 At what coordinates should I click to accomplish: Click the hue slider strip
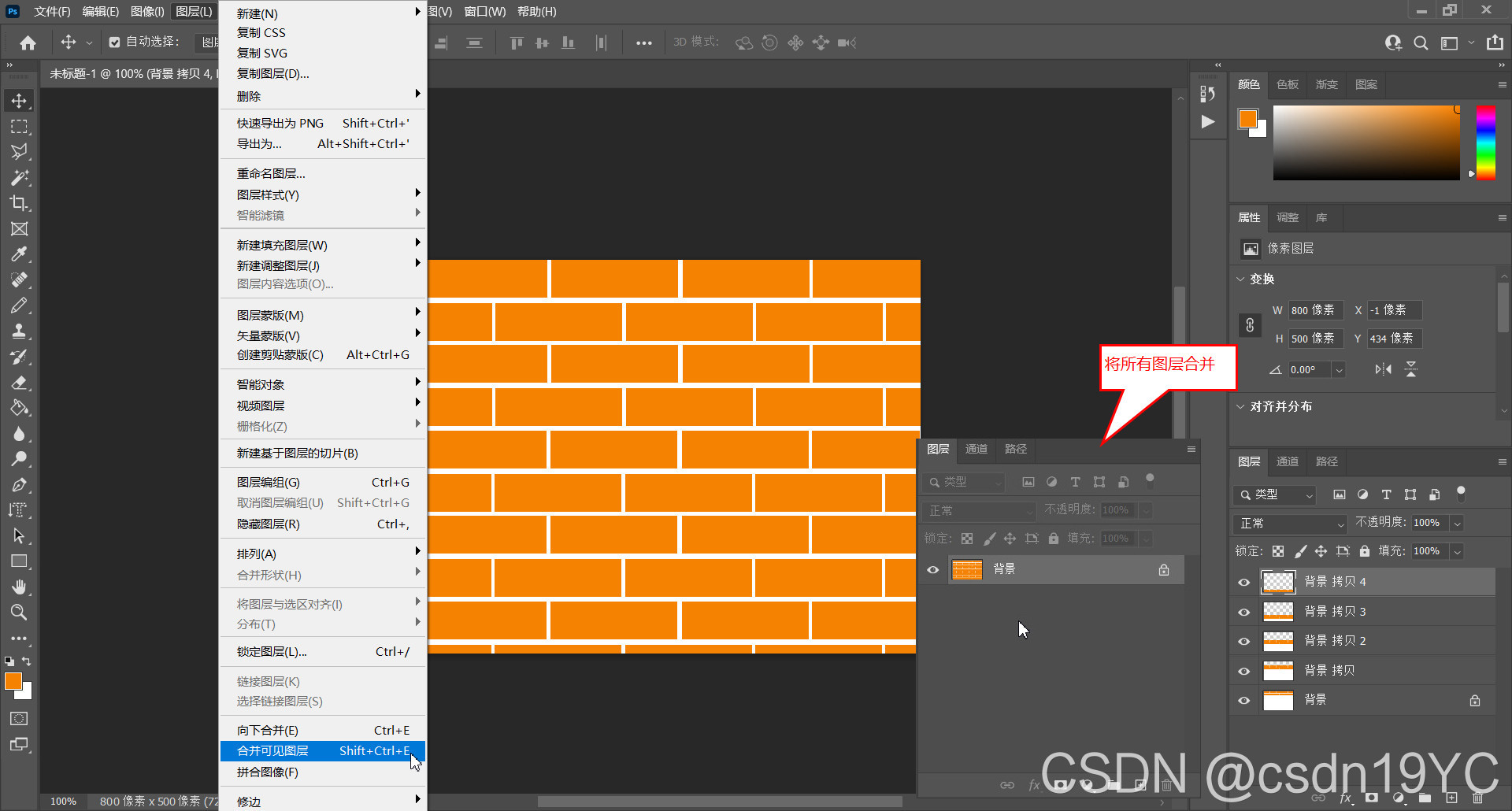[1486, 143]
